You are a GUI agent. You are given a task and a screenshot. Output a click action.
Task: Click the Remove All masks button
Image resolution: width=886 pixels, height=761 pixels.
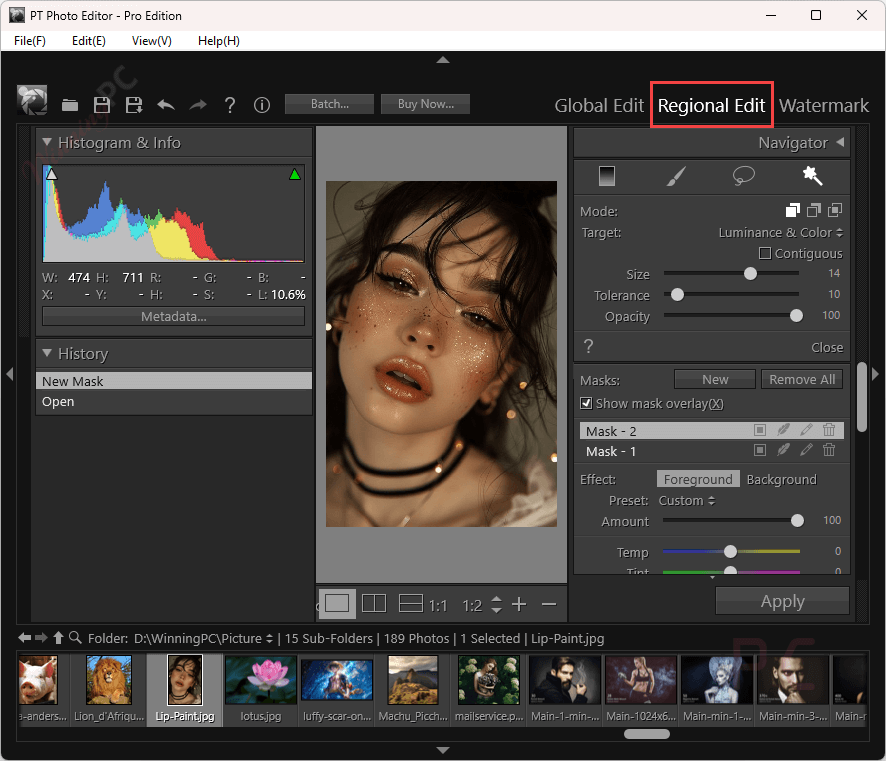point(802,380)
